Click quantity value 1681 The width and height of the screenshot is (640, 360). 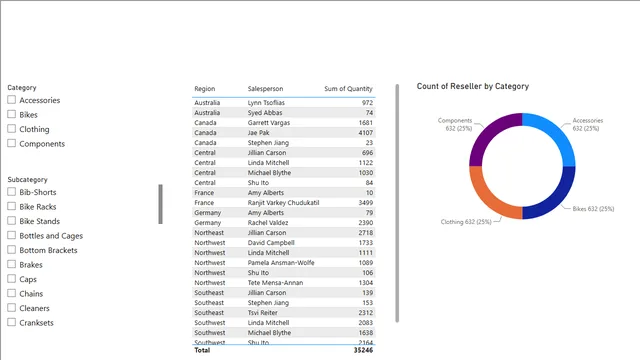click(366, 122)
